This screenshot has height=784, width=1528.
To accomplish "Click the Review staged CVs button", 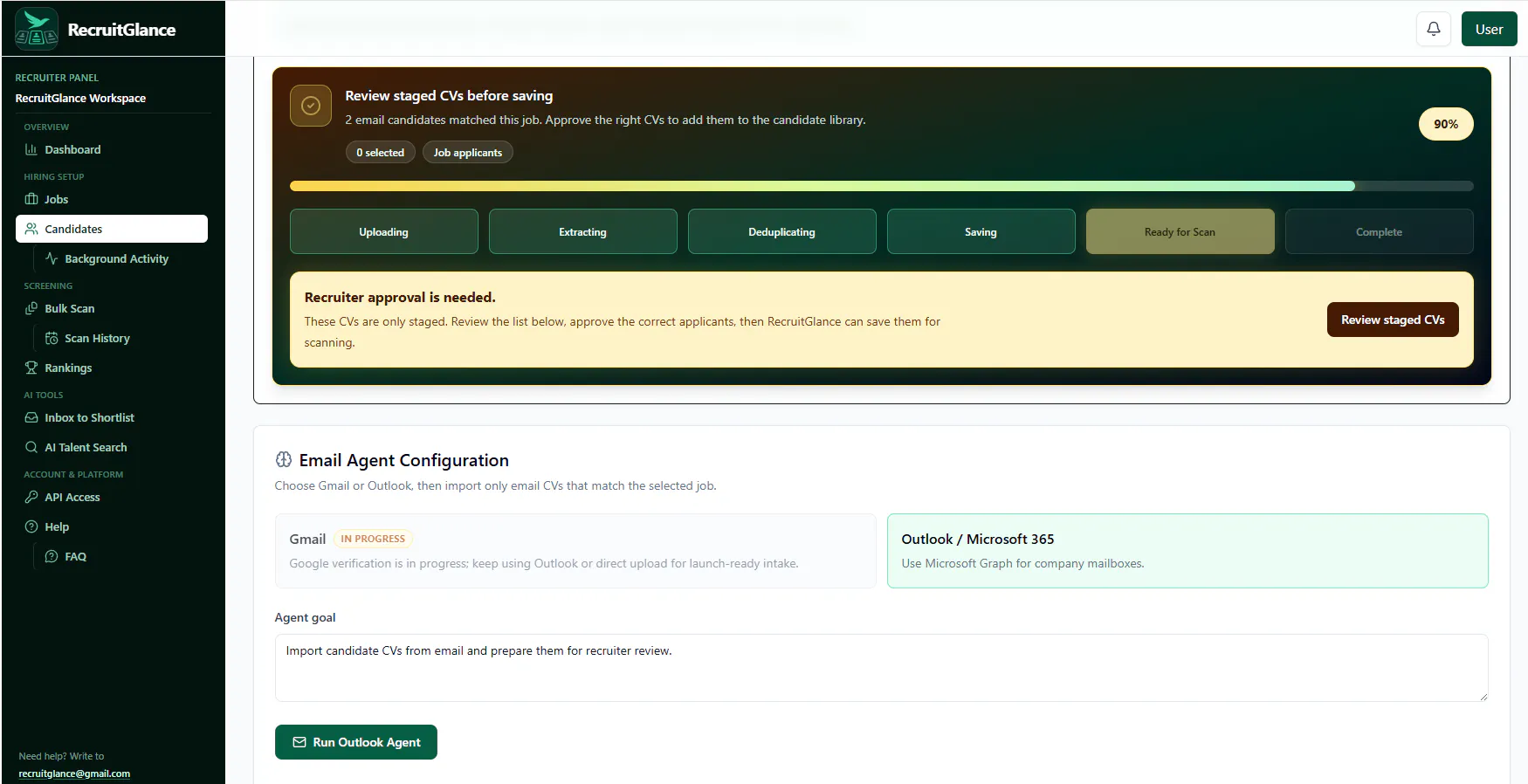I will 1393,320.
